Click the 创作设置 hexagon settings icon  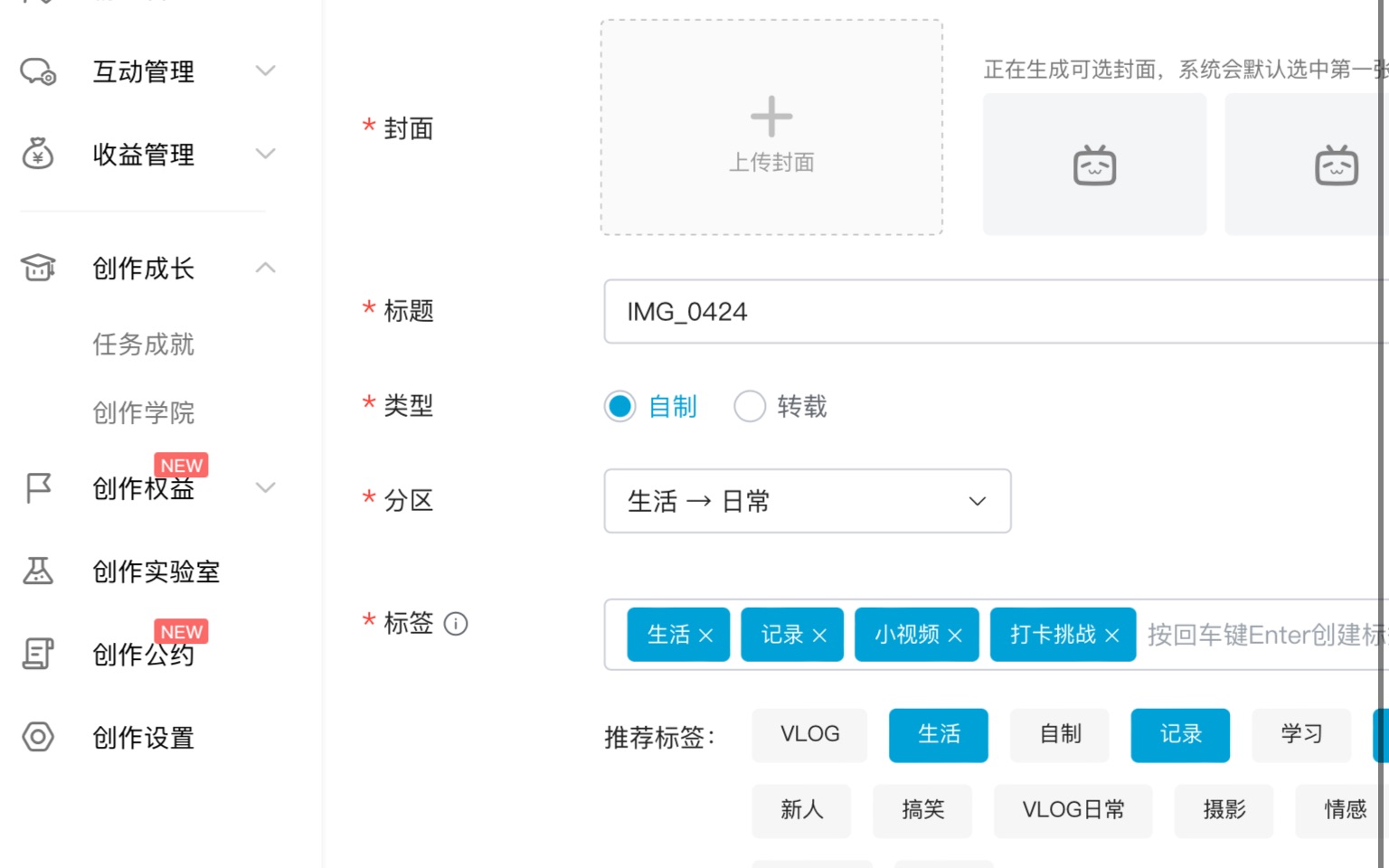coord(38,737)
